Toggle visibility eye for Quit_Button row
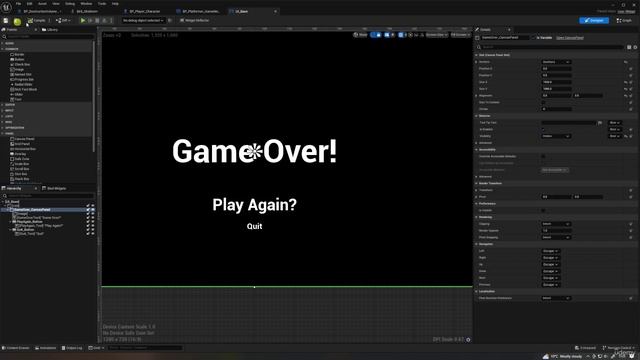This screenshot has height=360, width=640. pyautogui.click(x=93, y=230)
